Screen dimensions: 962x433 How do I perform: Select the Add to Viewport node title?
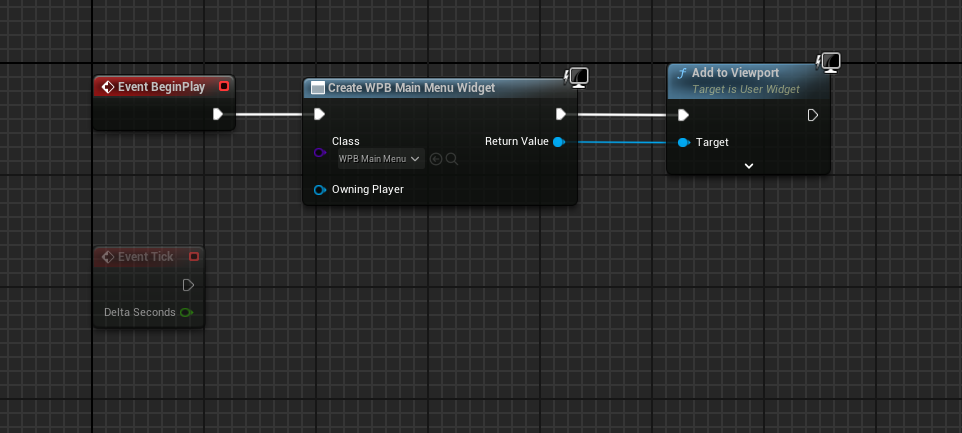pyautogui.click(x=735, y=74)
